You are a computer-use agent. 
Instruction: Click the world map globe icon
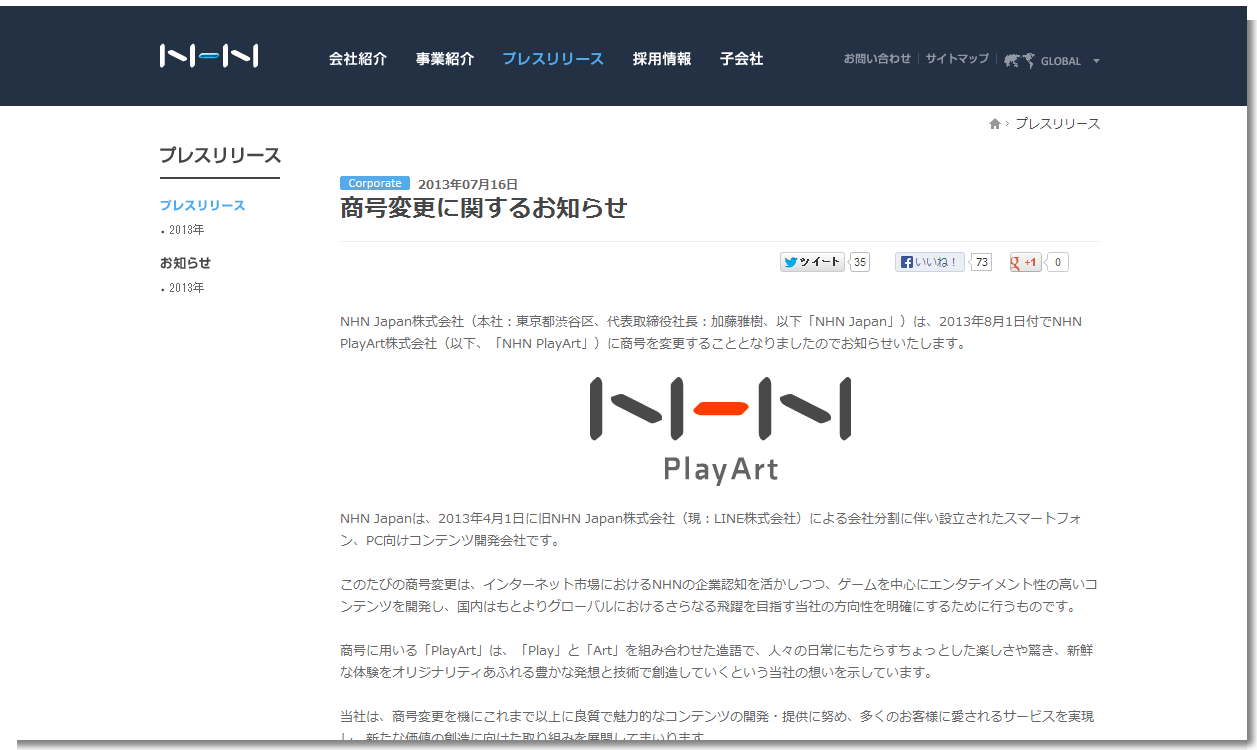(x=1020, y=60)
